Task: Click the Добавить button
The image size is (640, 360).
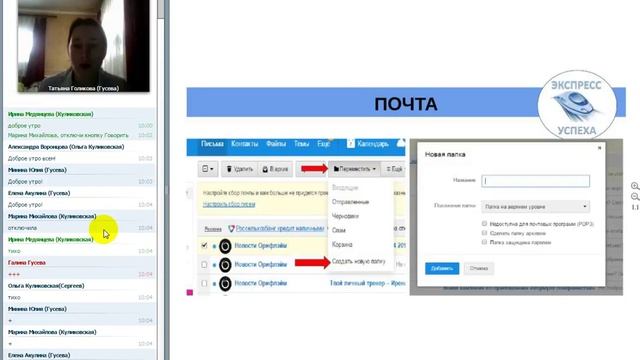Action: 442,269
